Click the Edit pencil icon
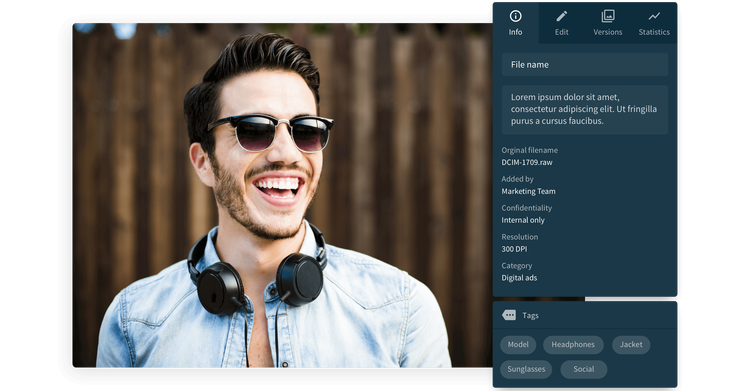 coord(562,16)
